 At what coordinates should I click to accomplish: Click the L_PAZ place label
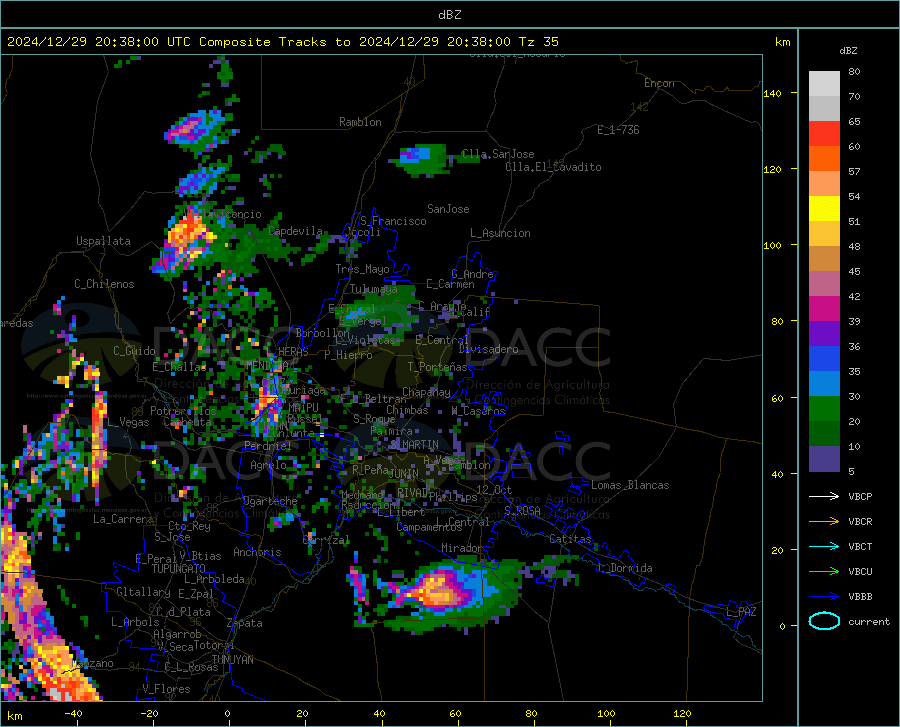pyautogui.click(x=741, y=612)
